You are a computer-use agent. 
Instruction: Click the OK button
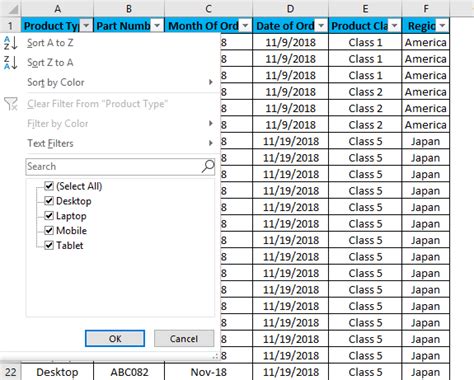115,339
